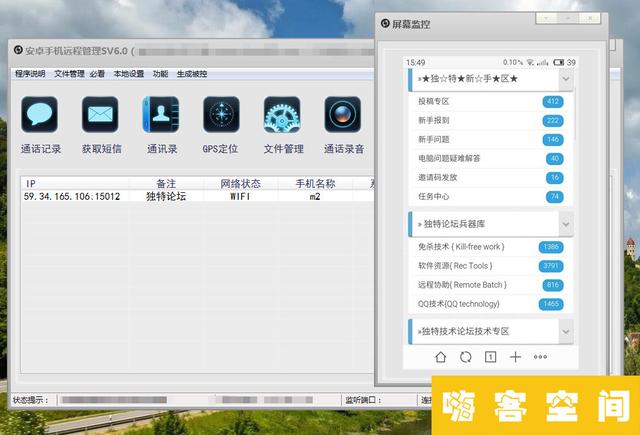Screen dimensions: 640x435
Task: Open the 通话录音 recording icon
Action: point(342,114)
